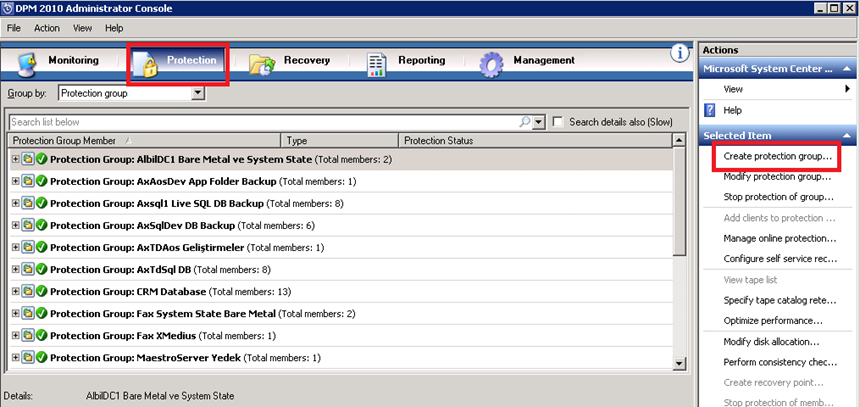
Task: Click green status icon of AxAosDev App Folder Backup
Action: point(41,182)
